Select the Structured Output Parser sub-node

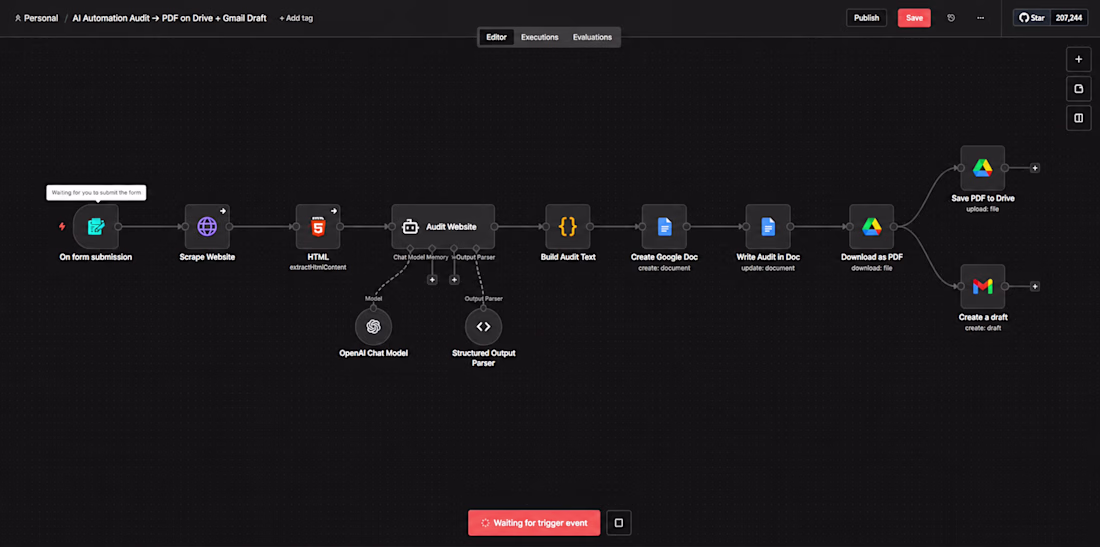(x=483, y=326)
